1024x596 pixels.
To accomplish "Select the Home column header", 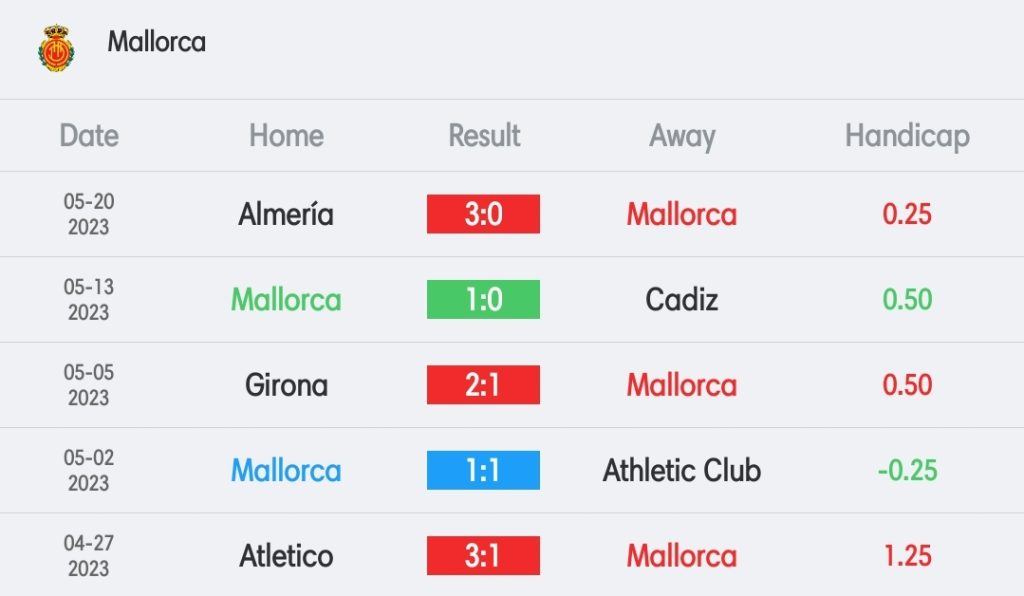I will (x=286, y=136).
